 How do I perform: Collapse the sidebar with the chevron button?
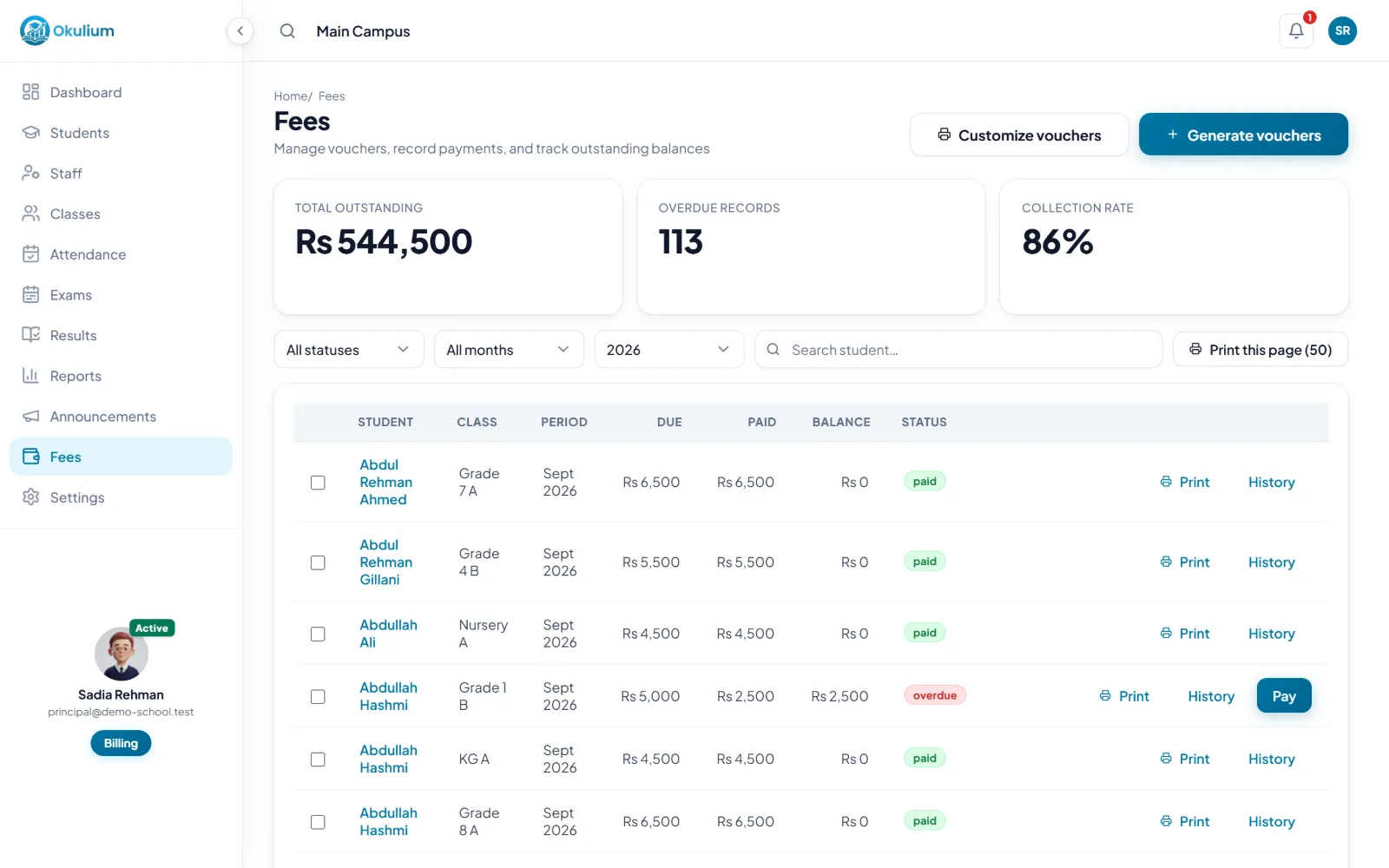[x=240, y=31]
